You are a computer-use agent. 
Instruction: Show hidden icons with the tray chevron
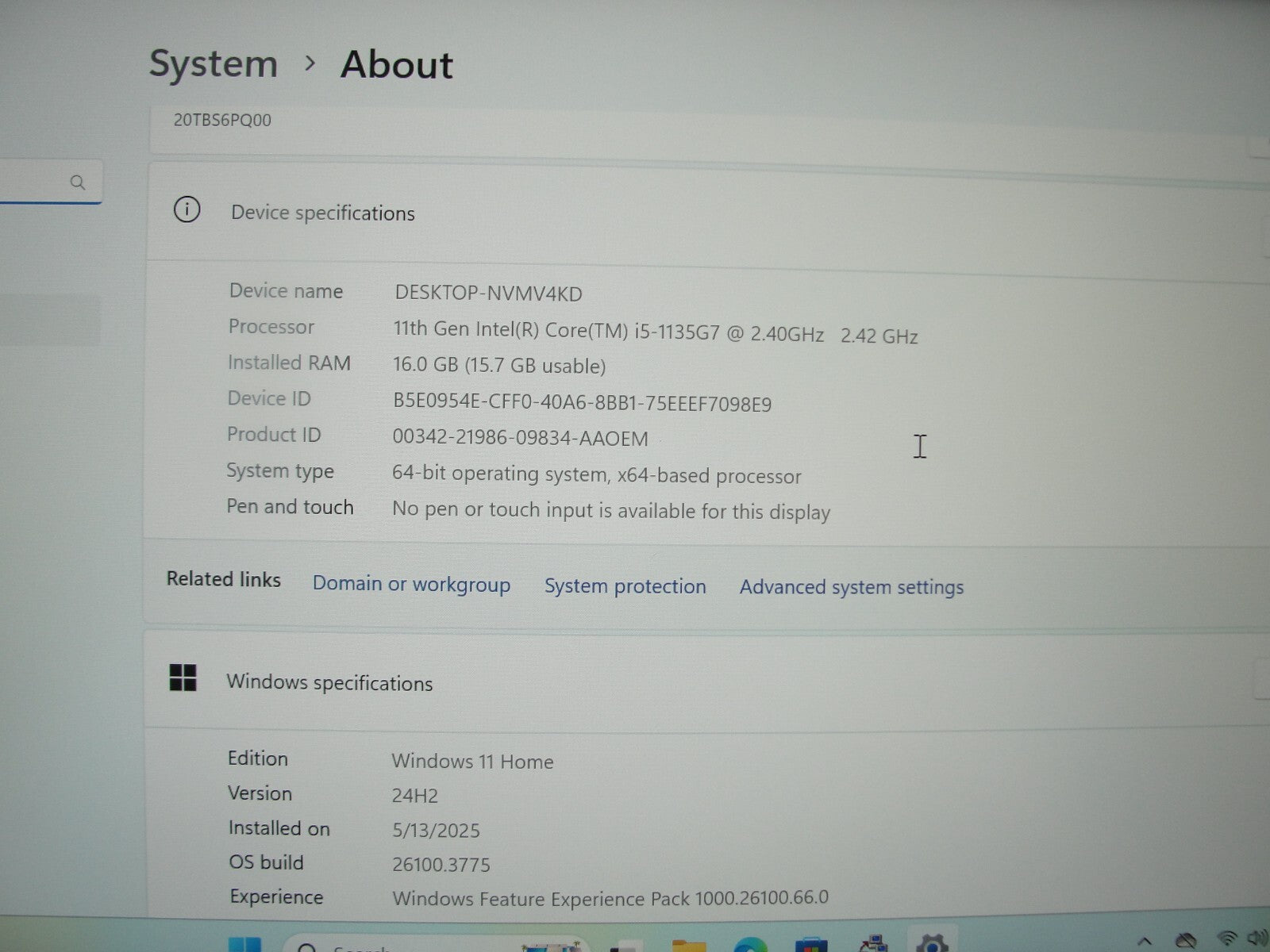1145,942
